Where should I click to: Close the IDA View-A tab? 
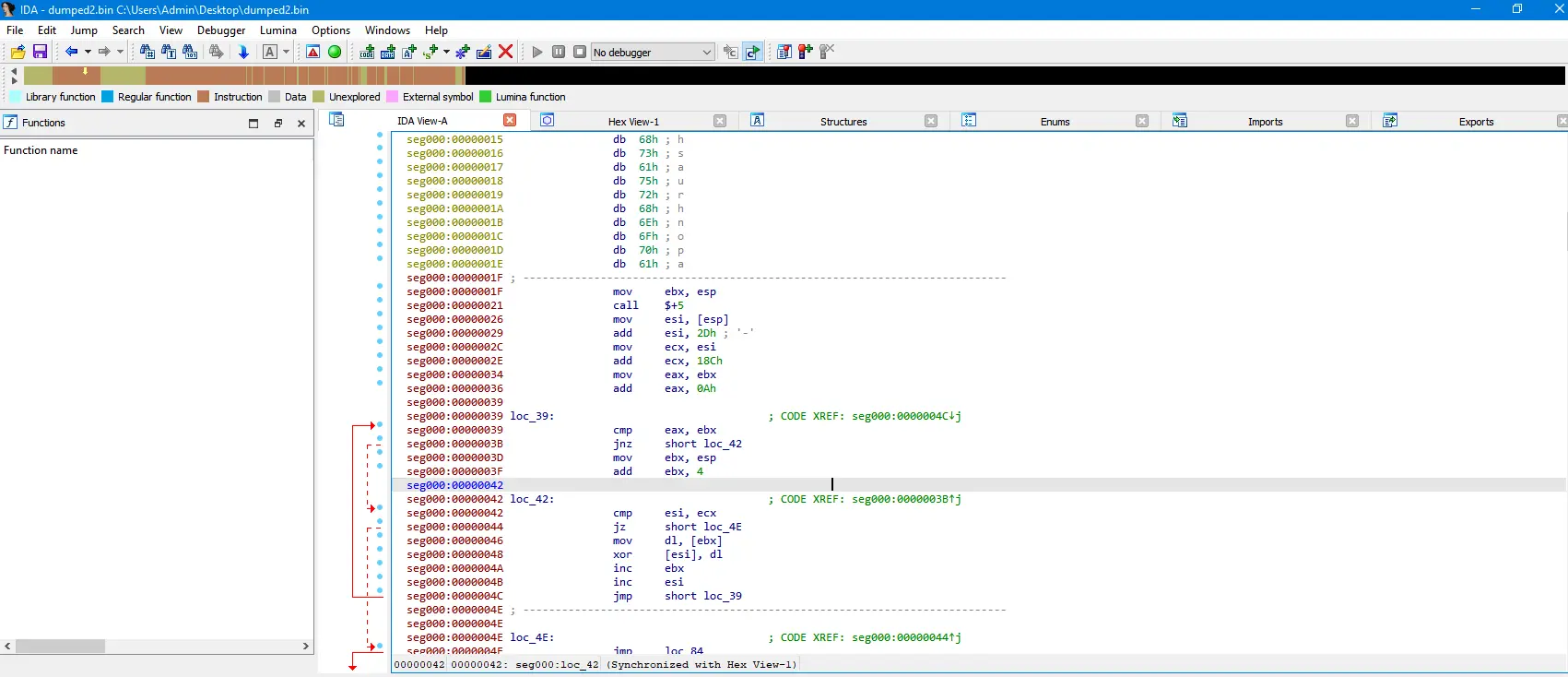coord(510,121)
